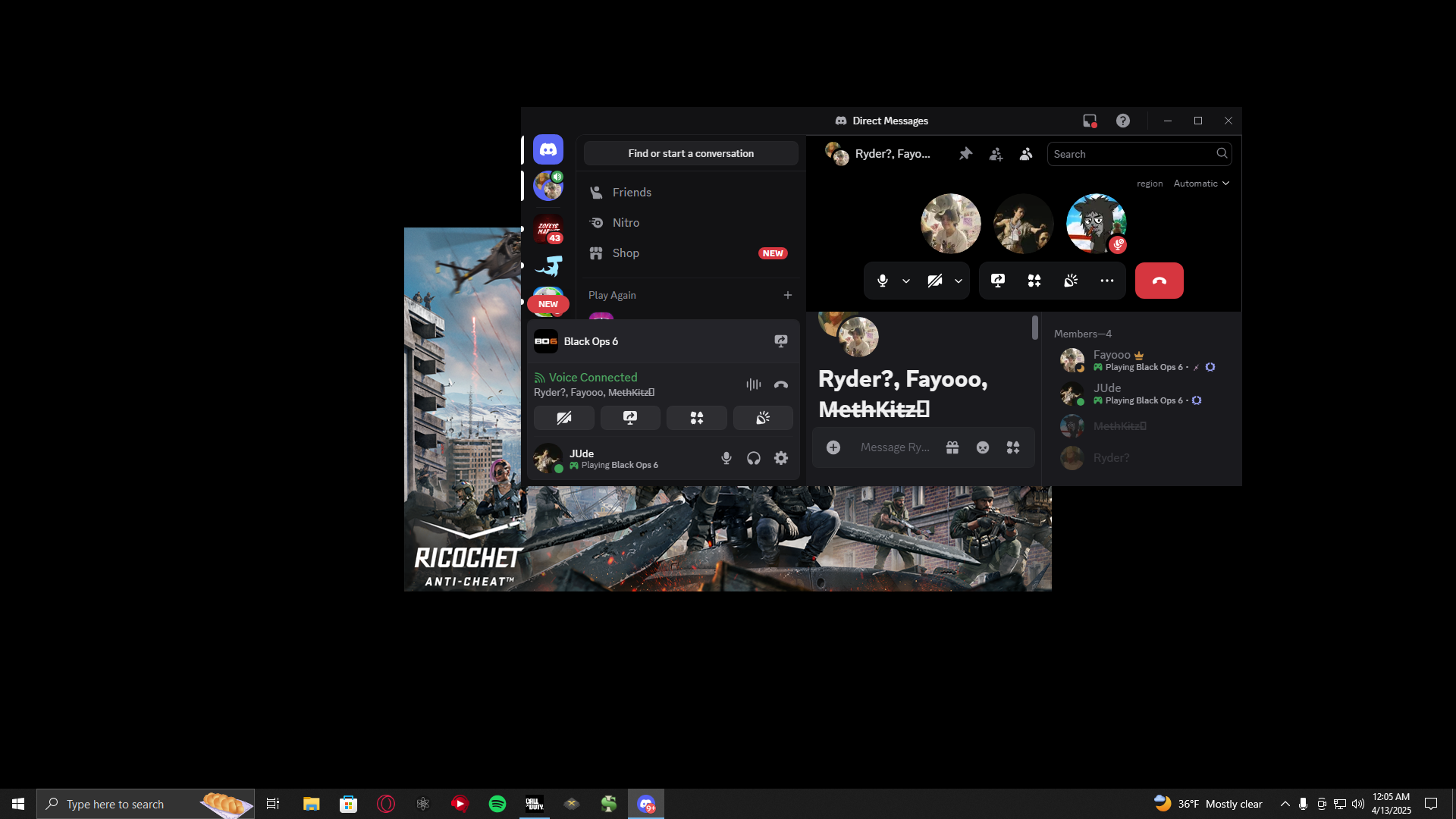The image size is (1456, 819).
Task: Open Apps launcher in message bar
Action: pos(1013,447)
